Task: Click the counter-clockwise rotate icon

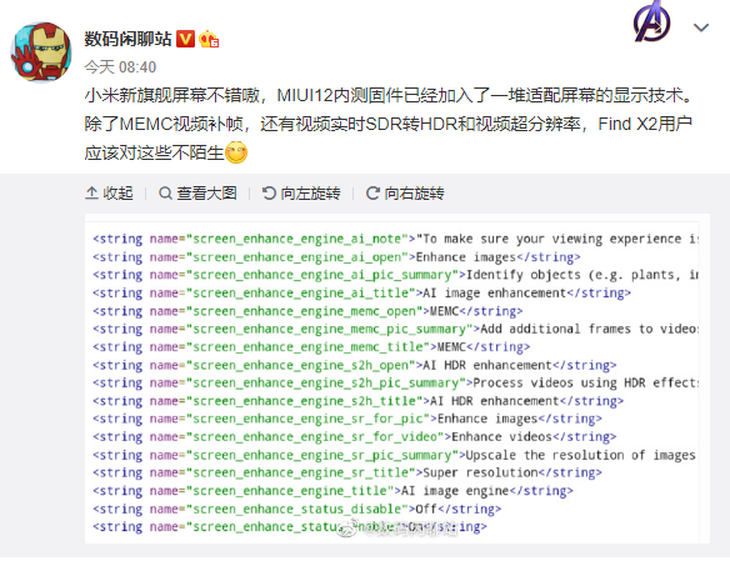Action: point(269,193)
